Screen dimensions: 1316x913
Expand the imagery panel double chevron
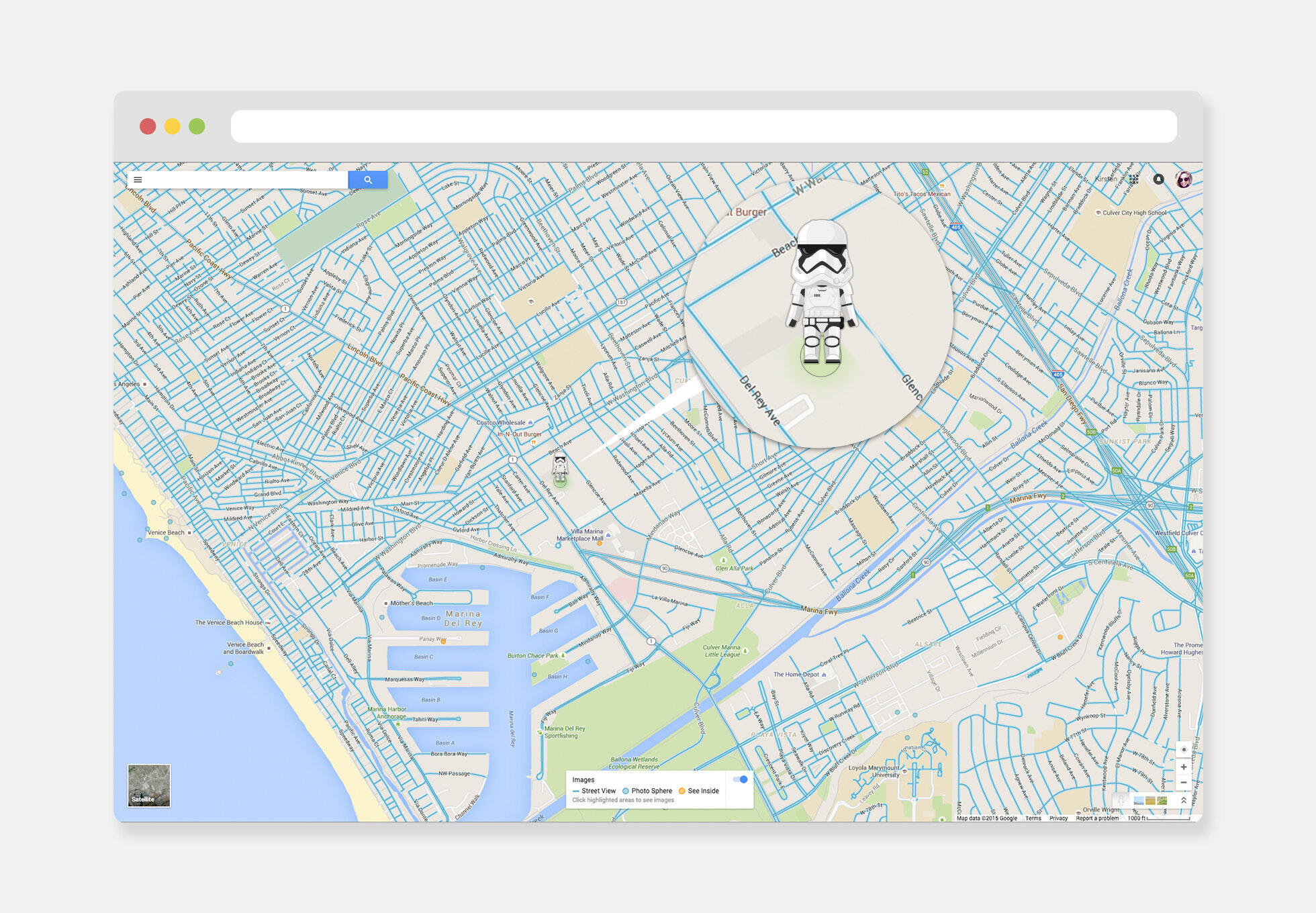[x=1184, y=800]
